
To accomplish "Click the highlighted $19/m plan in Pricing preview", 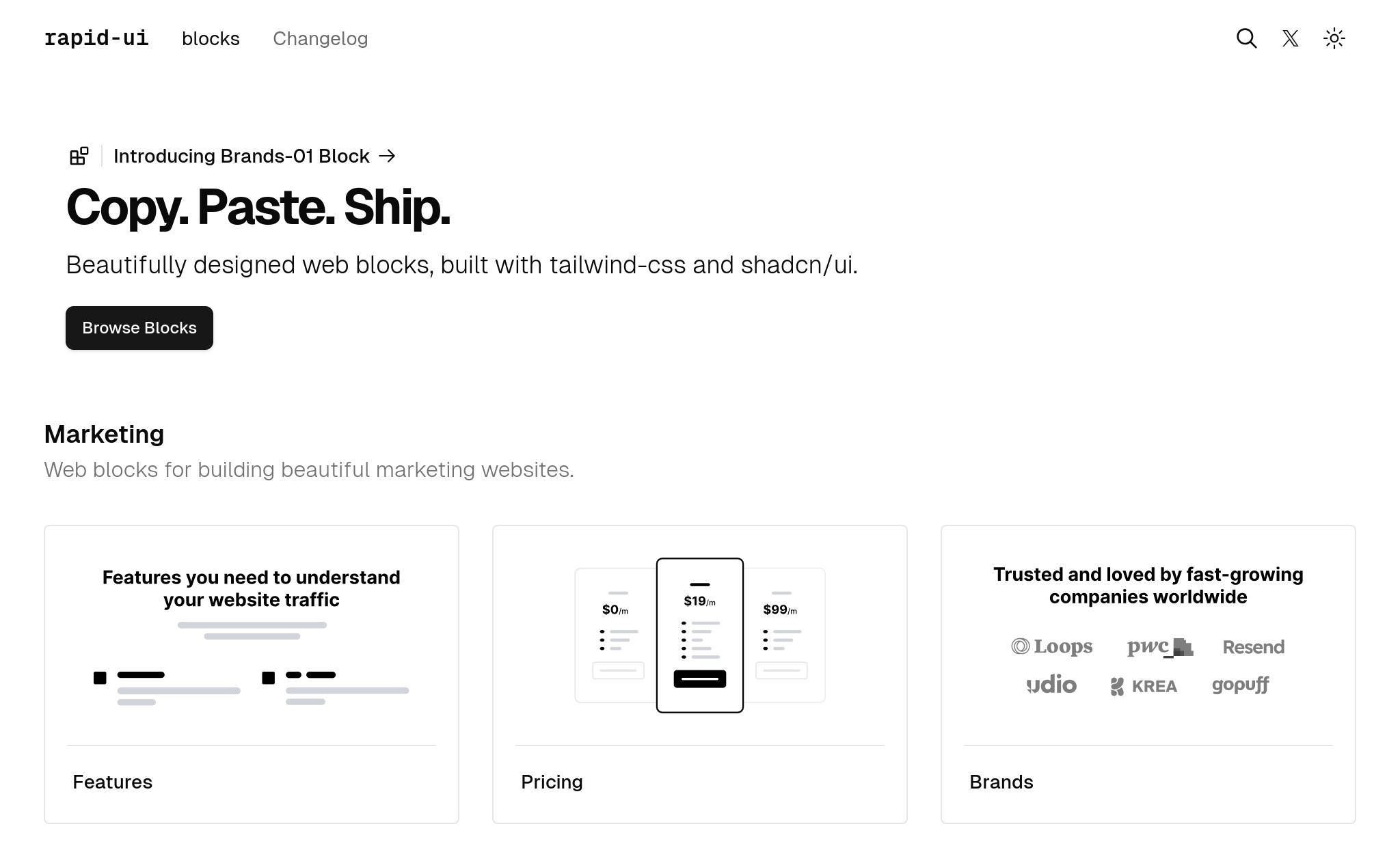I will [699, 635].
